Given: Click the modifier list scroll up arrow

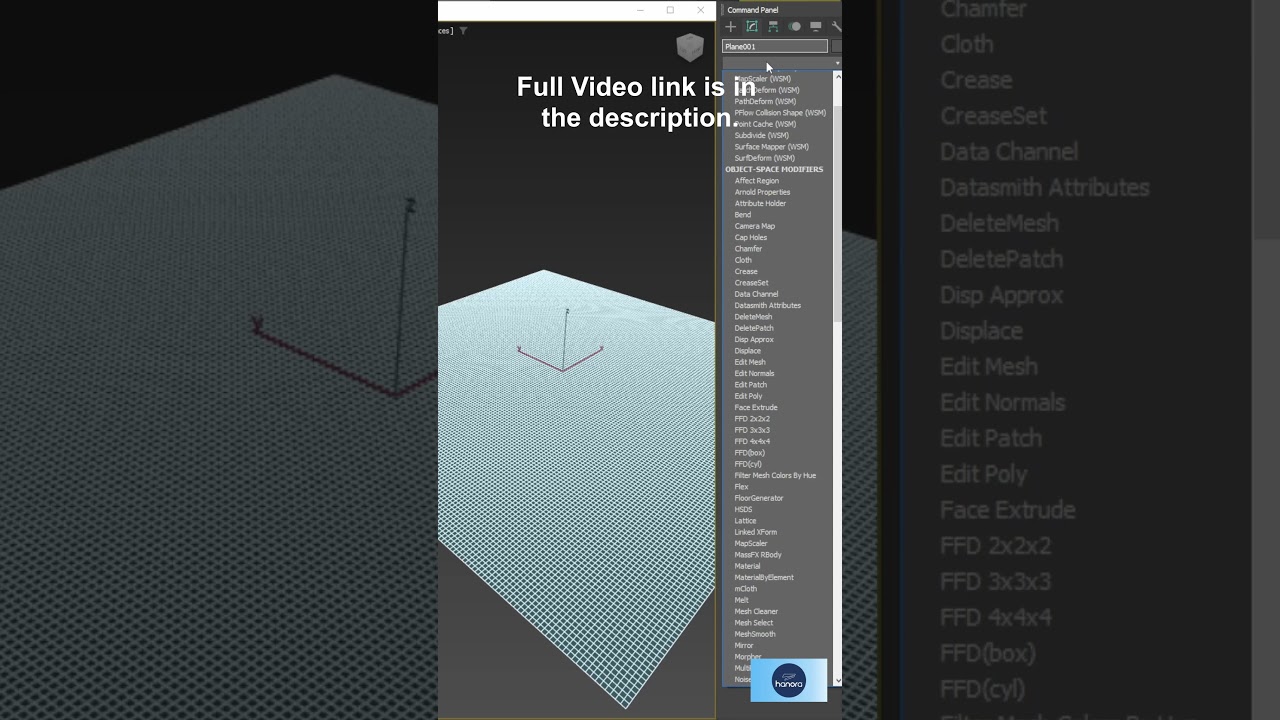Looking at the screenshot, I should pyautogui.click(x=838, y=75).
